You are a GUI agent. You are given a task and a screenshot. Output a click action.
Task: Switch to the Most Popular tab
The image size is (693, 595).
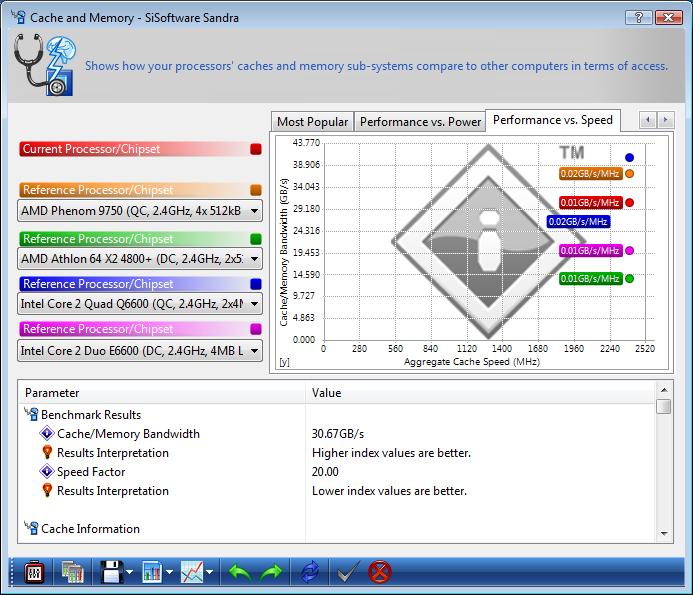[x=312, y=122]
